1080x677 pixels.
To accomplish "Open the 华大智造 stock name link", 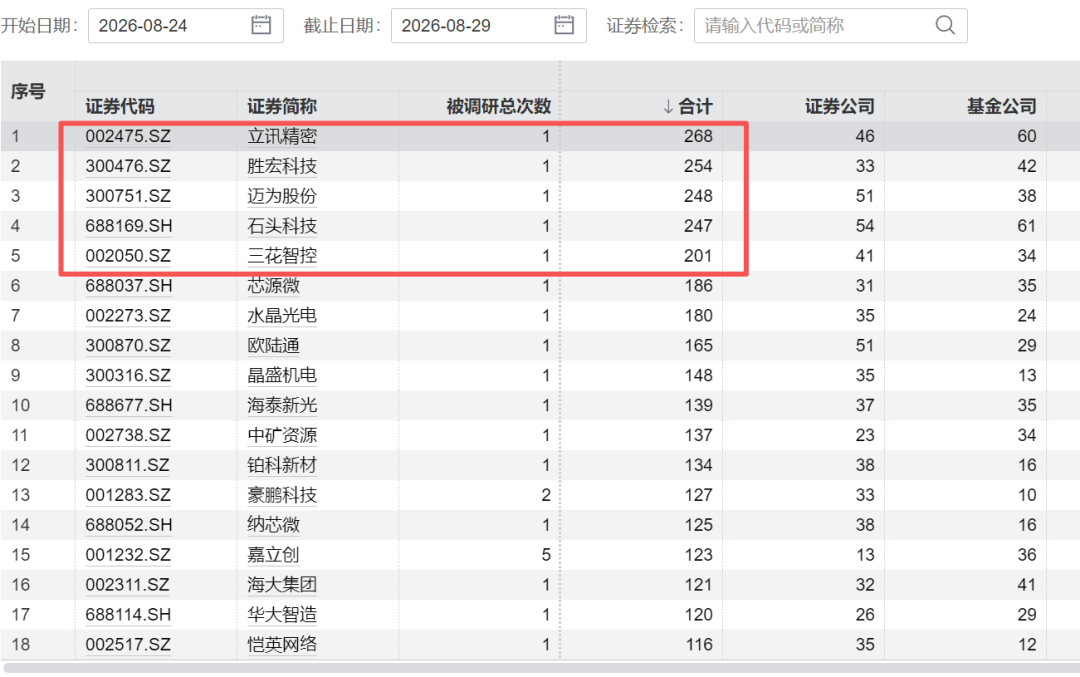I will tap(282, 615).
